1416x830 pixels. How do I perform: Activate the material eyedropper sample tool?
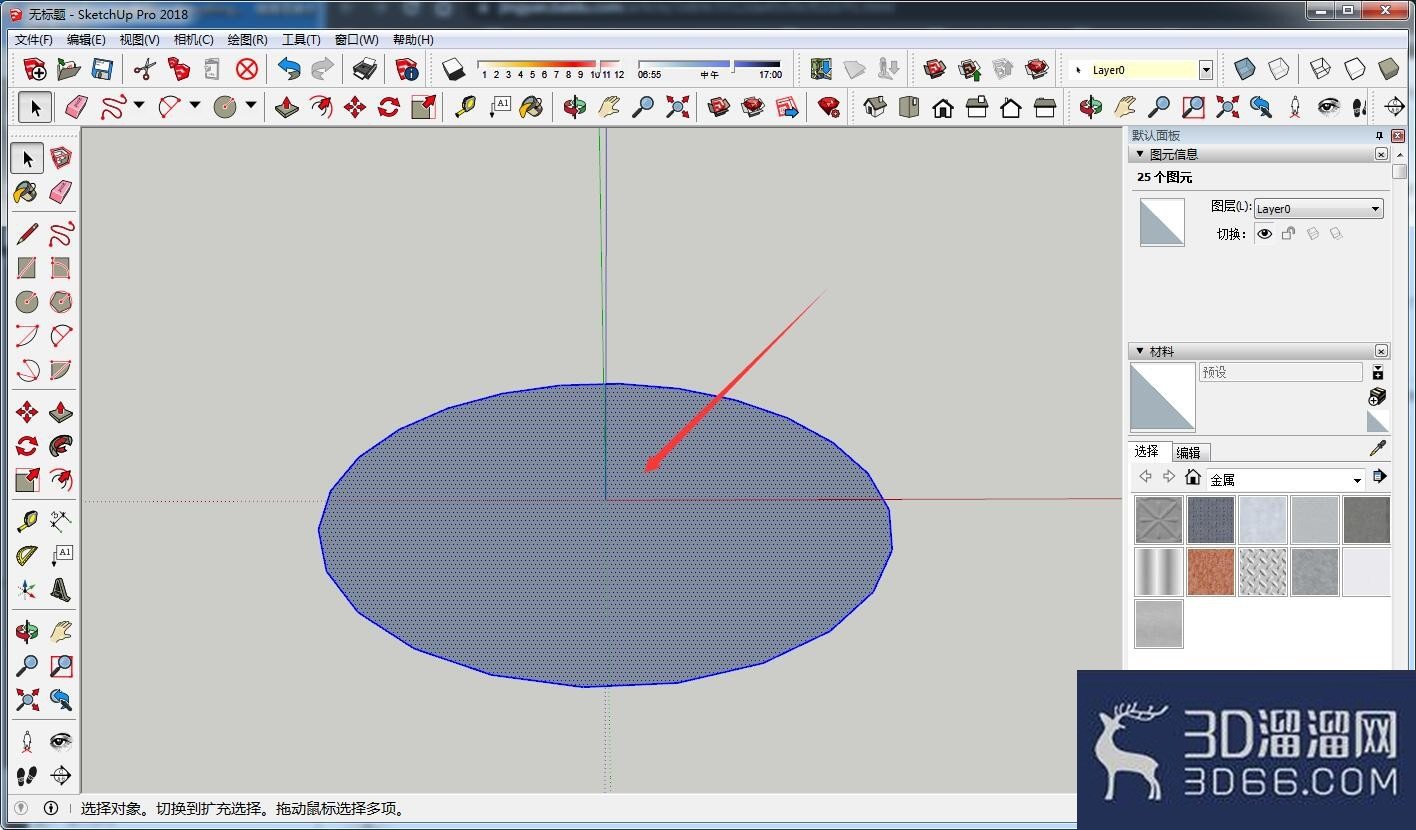point(1378,449)
